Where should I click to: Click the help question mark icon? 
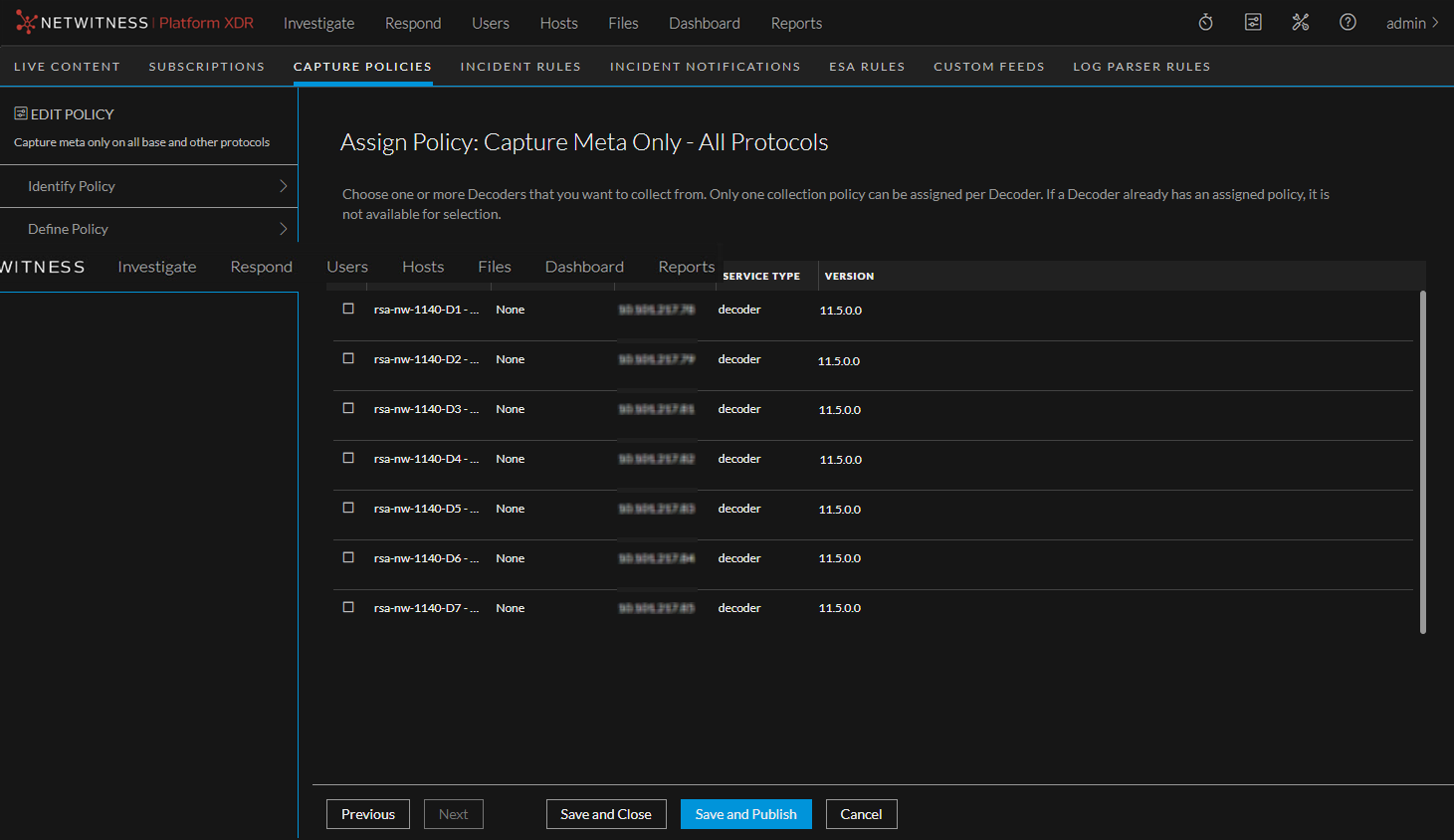pos(1348,22)
